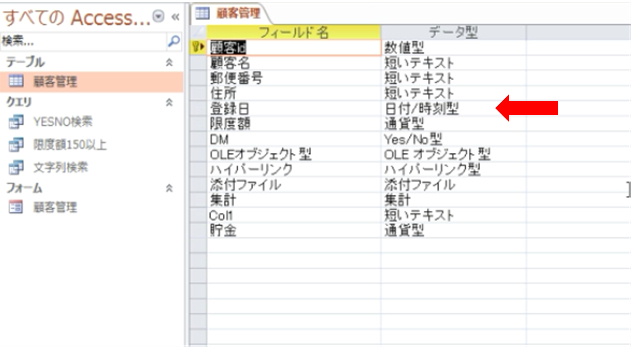Collapse the クエリ group

(x=169, y=102)
